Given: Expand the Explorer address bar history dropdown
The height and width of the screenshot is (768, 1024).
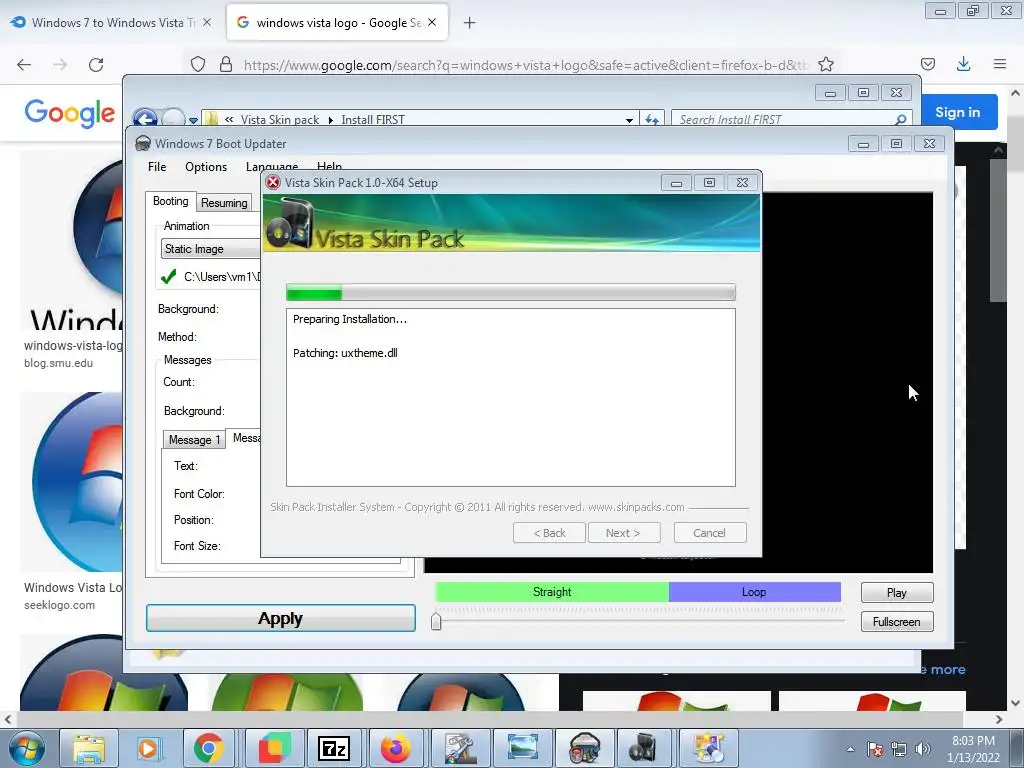Looking at the screenshot, I should tap(629, 120).
